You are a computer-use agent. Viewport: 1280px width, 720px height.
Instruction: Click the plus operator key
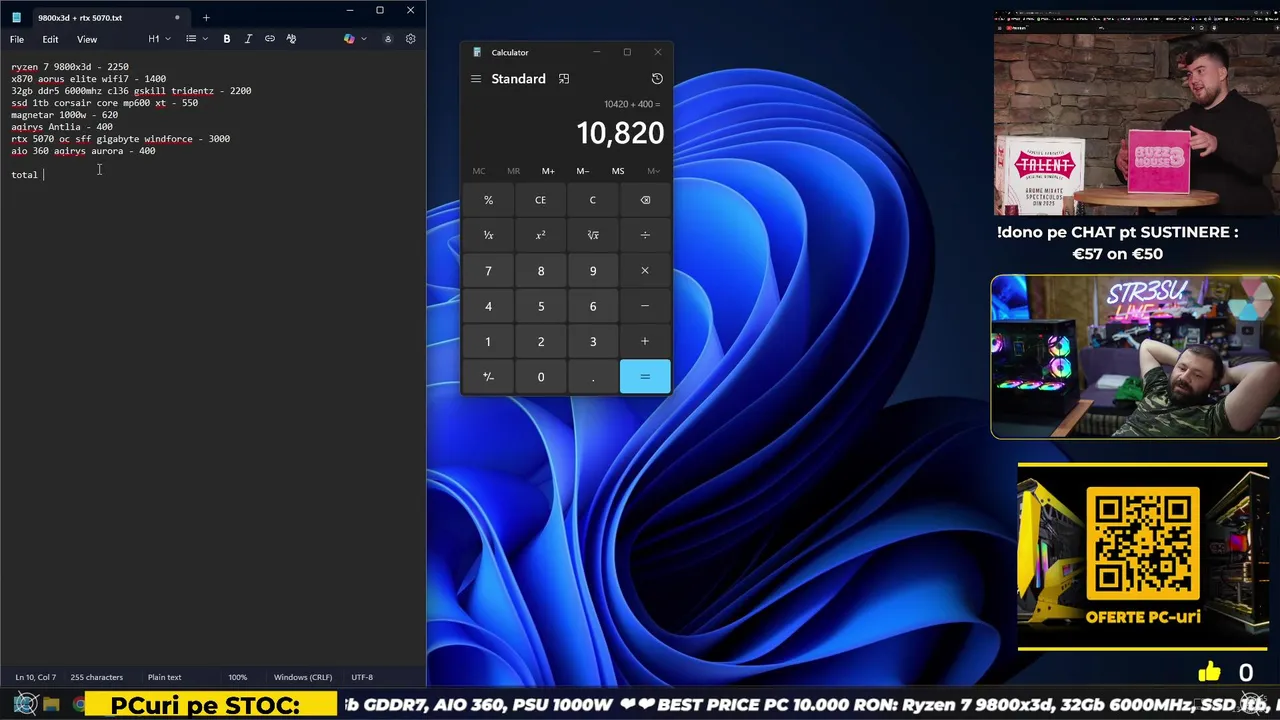(645, 342)
